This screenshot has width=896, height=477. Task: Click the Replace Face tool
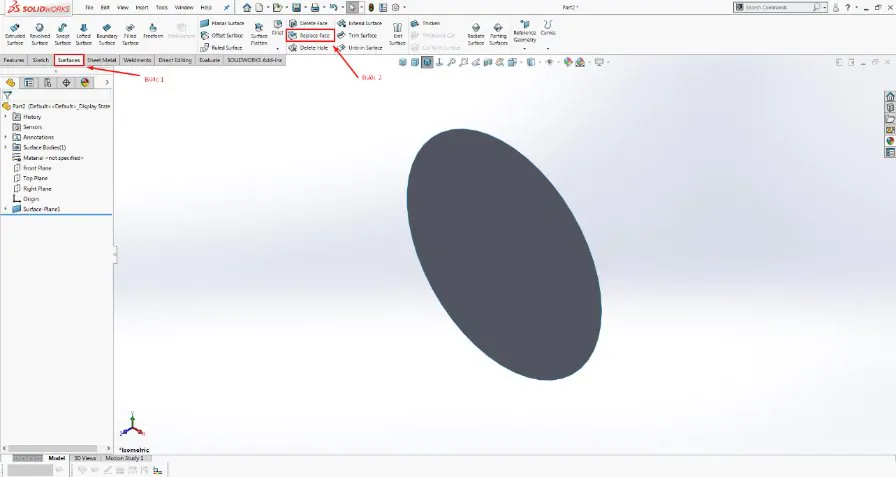click(x=310, y=35)
